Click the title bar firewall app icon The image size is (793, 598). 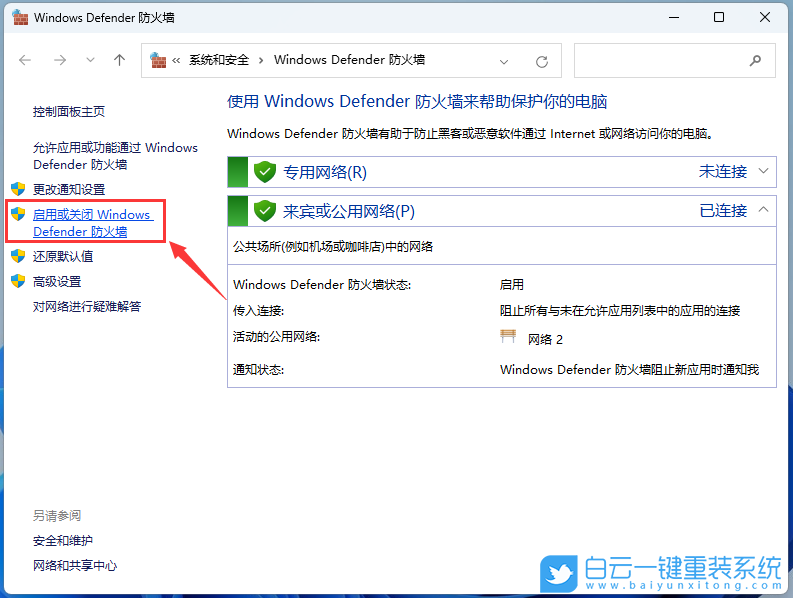(20, 17)
